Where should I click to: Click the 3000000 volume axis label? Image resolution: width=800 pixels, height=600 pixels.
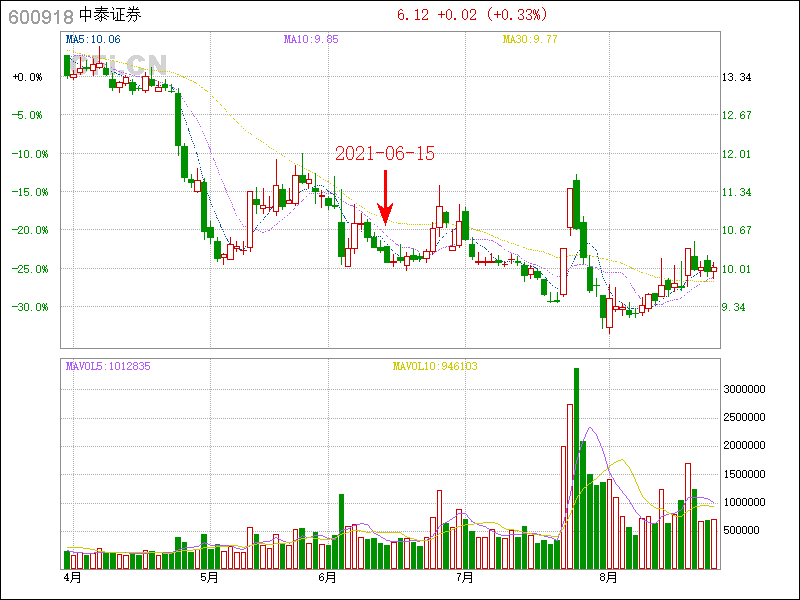(744, 388)
